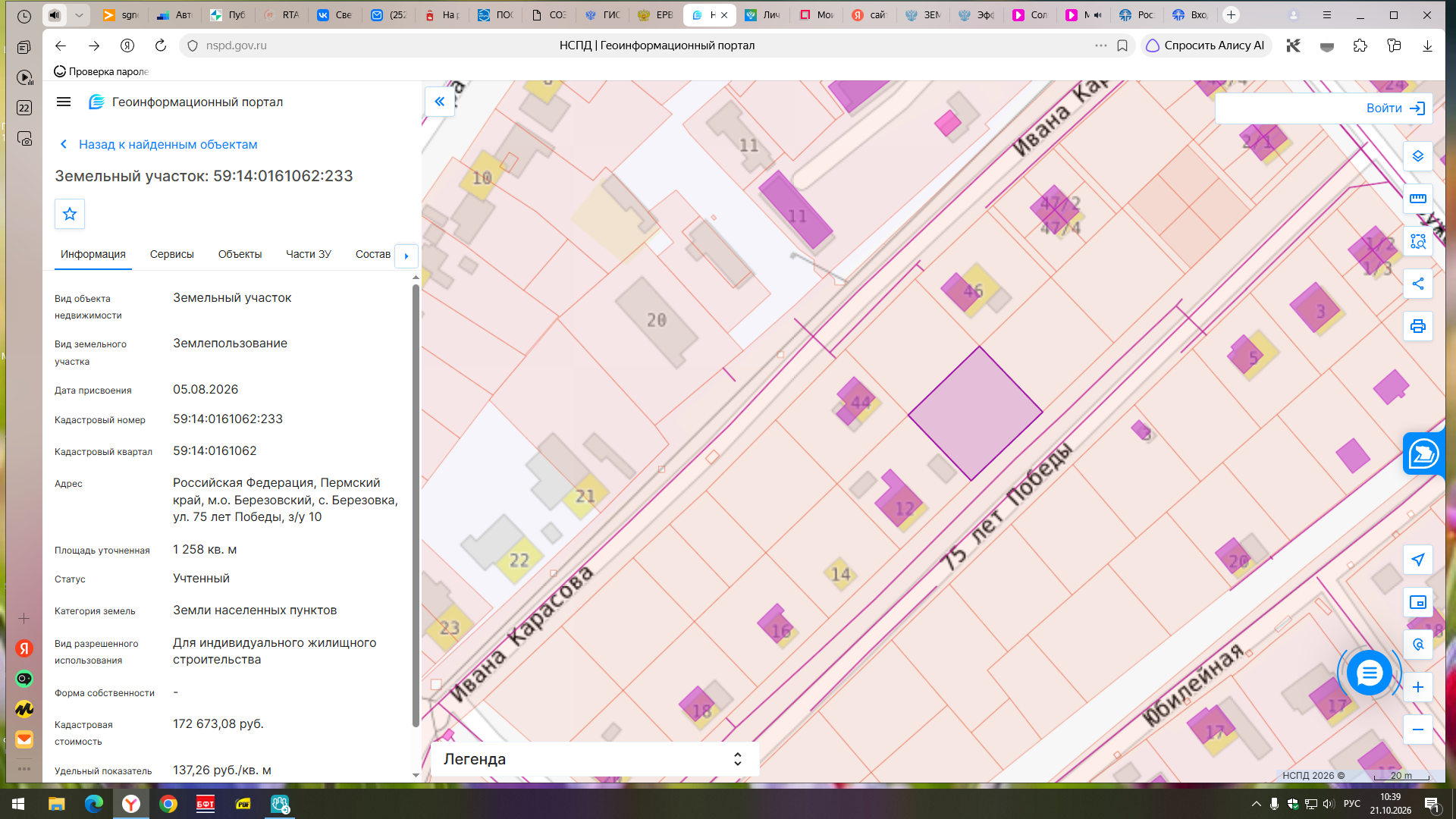Select the highlighted purple parcel on map

tap(975, 413)
